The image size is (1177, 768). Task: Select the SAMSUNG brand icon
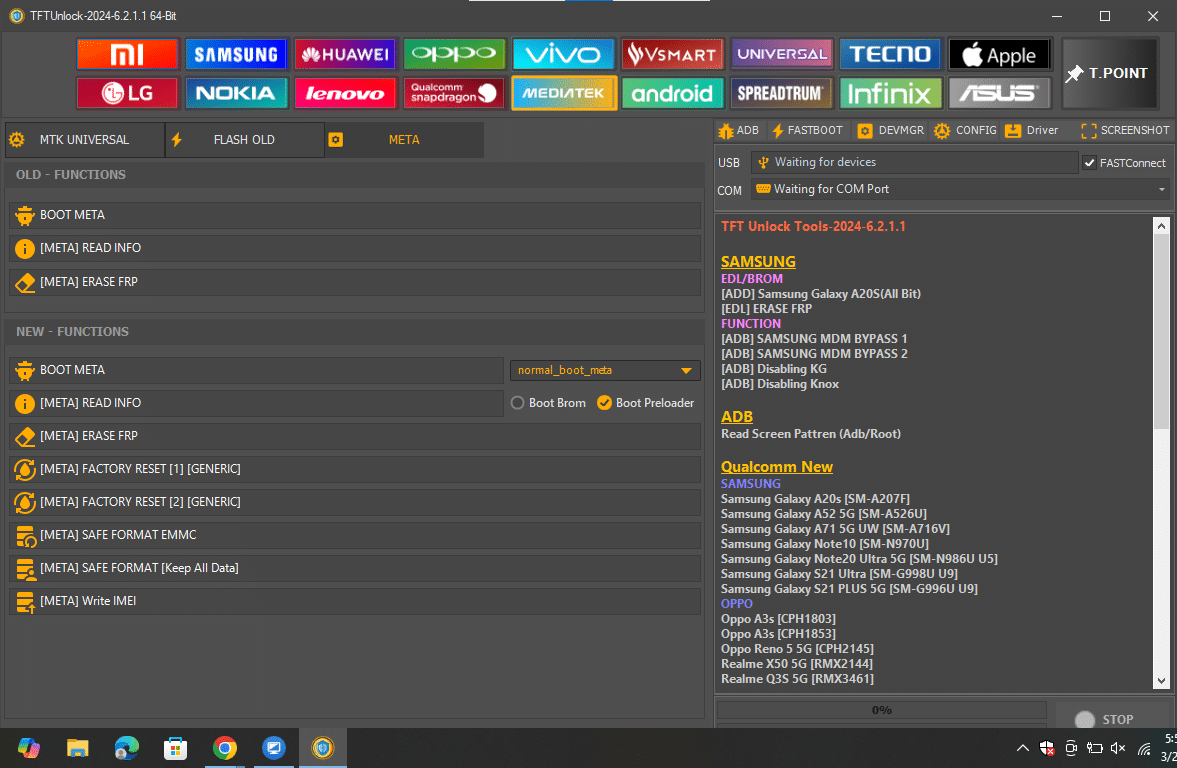236,54
